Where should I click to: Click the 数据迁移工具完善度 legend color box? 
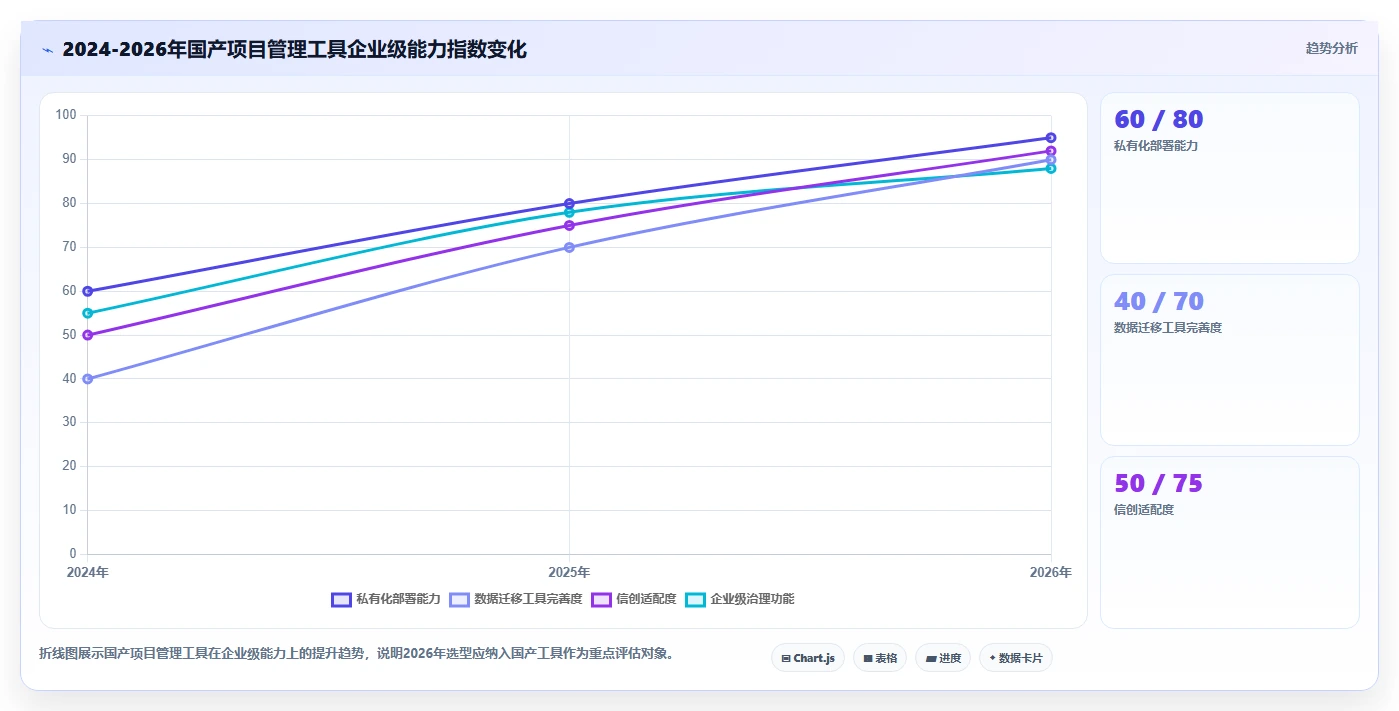pyautogui.click(x=459, y=599)
